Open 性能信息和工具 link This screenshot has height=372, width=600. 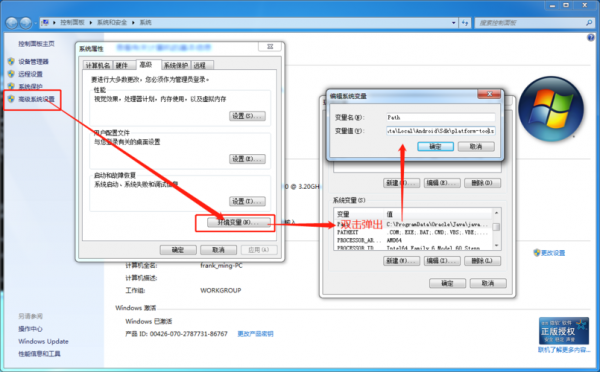pos(39,354)
